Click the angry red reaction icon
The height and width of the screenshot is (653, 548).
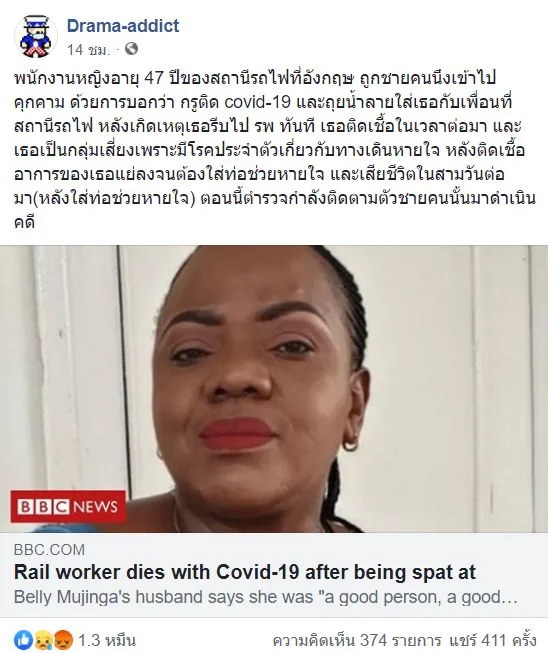click(x=63, y=640)
